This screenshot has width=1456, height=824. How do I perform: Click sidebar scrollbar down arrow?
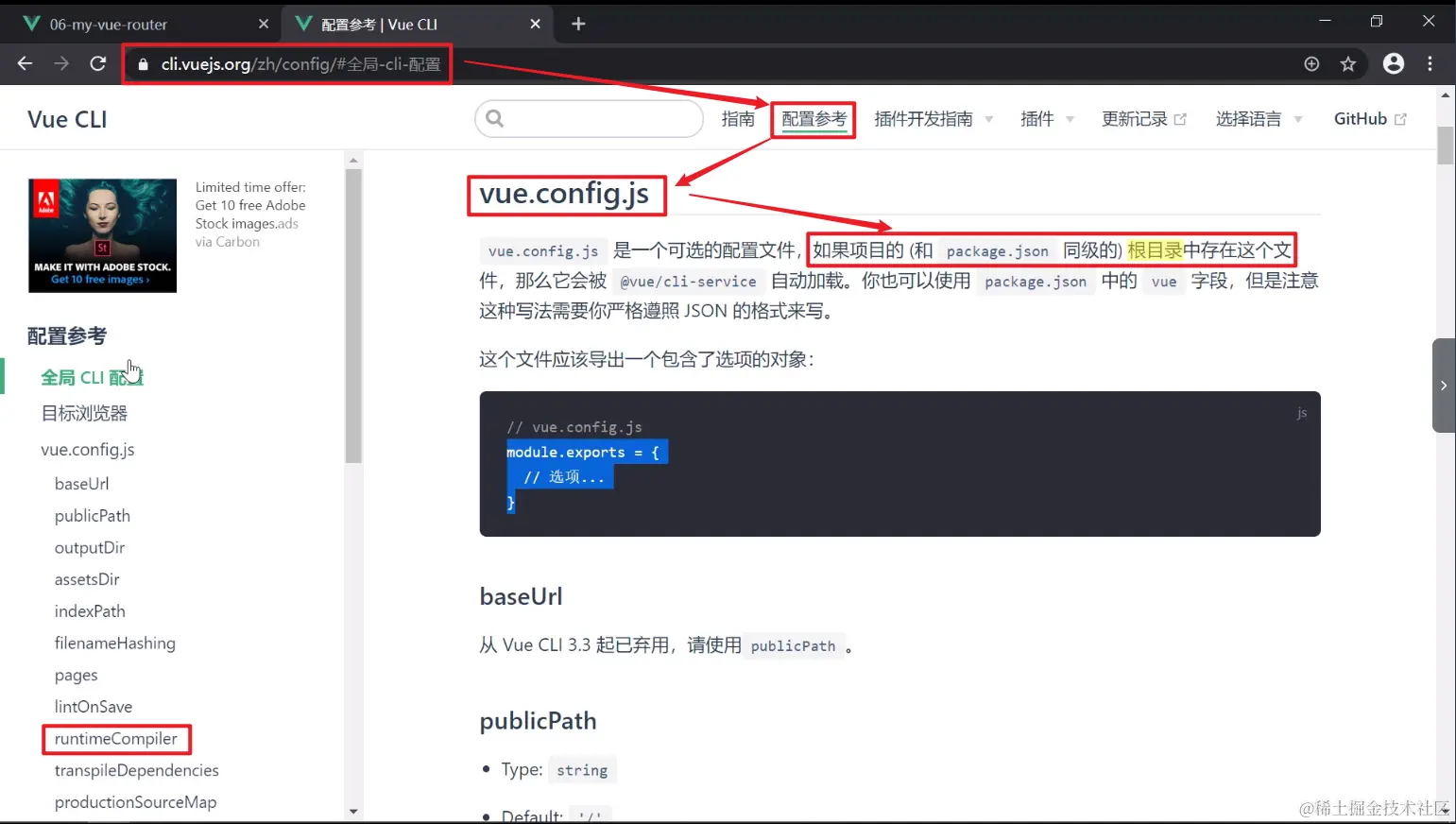click(353, 811)
